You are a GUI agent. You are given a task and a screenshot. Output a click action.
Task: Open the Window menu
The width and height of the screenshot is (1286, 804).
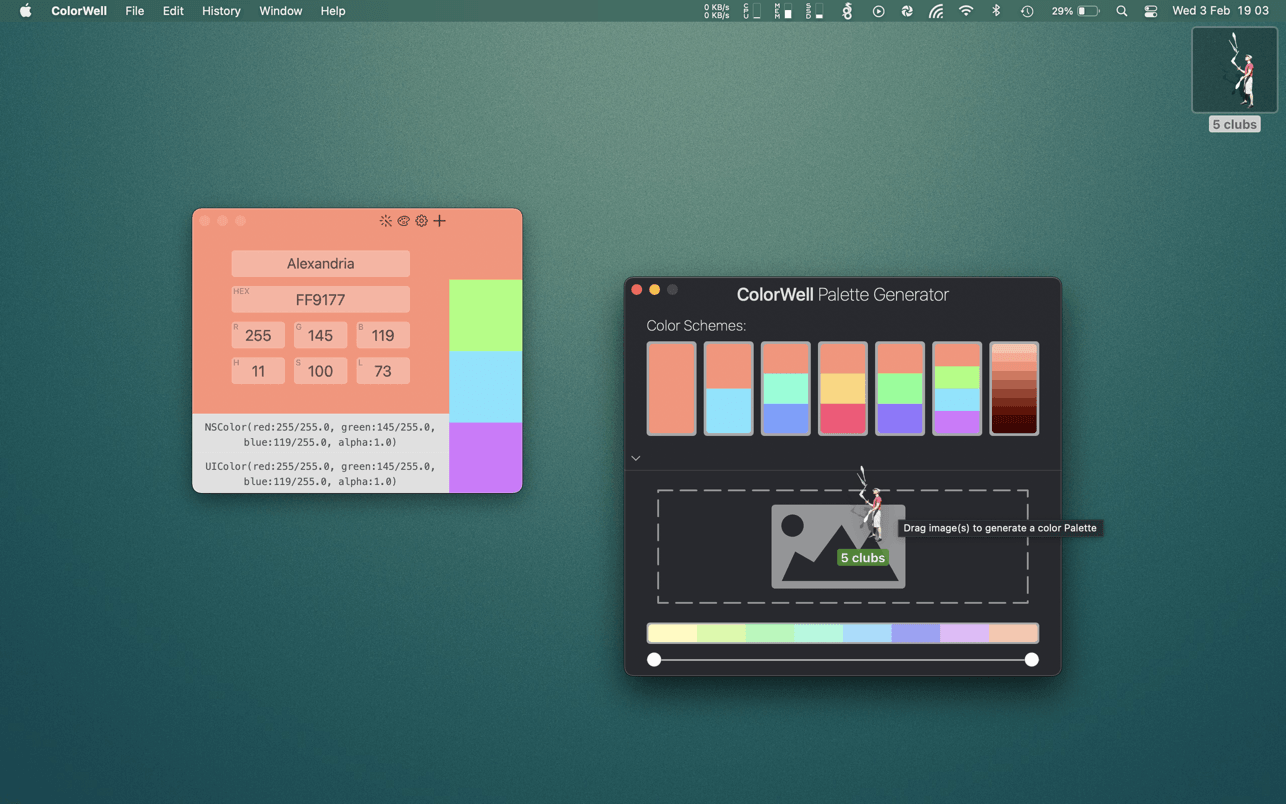280,11
